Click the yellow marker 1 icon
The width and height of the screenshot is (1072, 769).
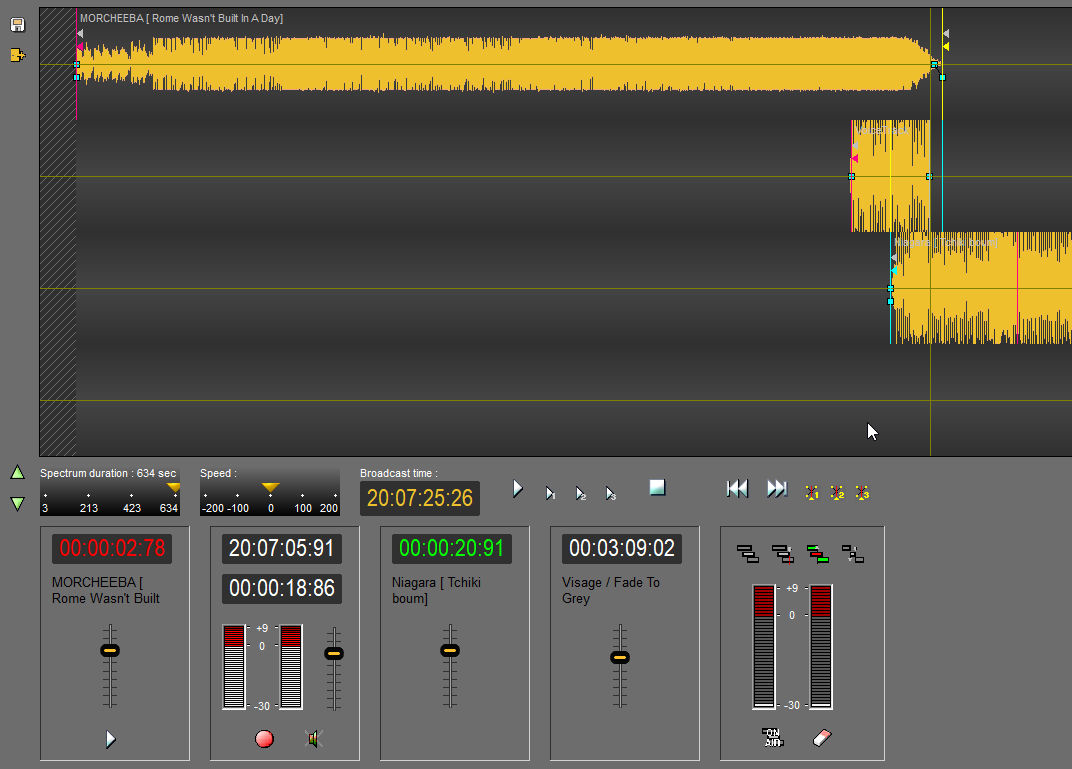[x=812, y=493]
